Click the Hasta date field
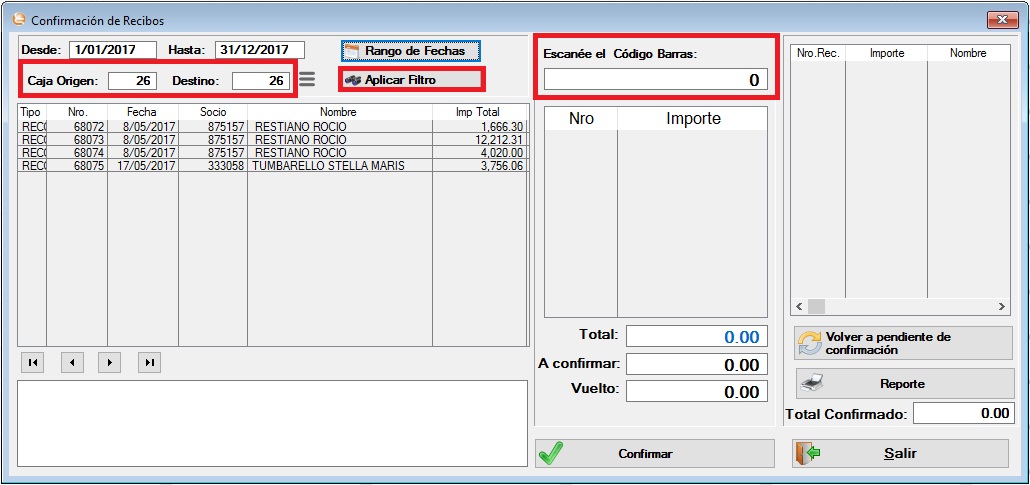 (x=259, y=50)
